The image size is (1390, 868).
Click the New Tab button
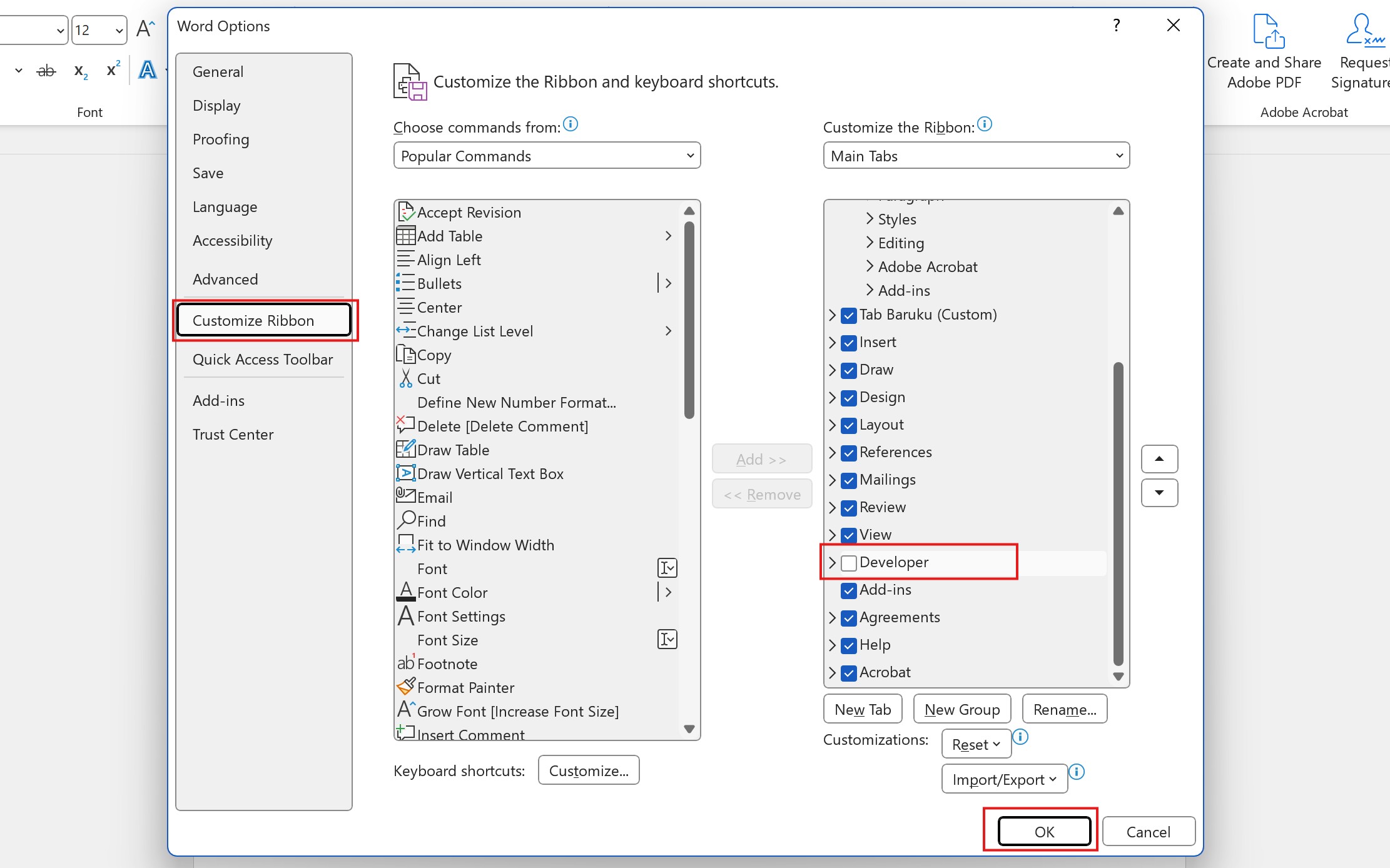(862, 709)
